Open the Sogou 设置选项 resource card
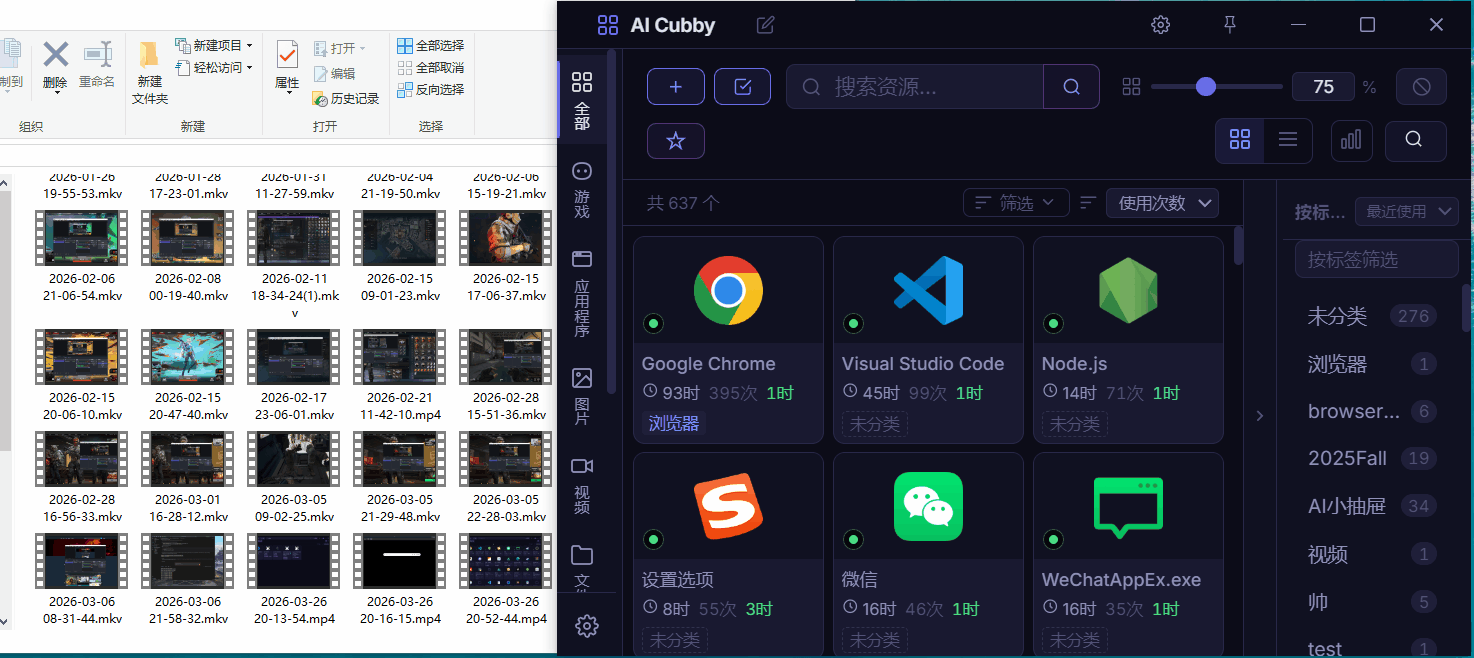Image resolution: width=1474 pixels, height=658 pixels. pos(728,555)
